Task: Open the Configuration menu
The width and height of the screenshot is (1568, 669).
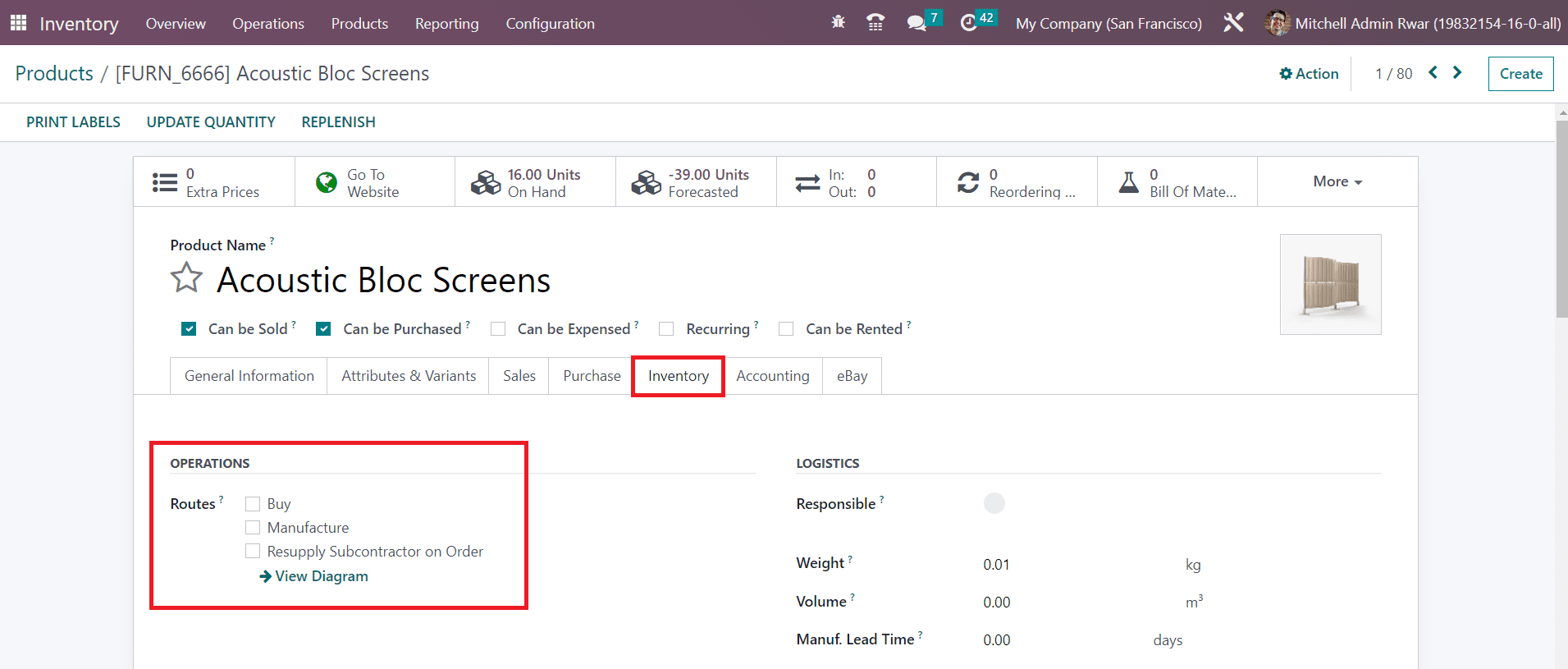Action: [550, 24]
